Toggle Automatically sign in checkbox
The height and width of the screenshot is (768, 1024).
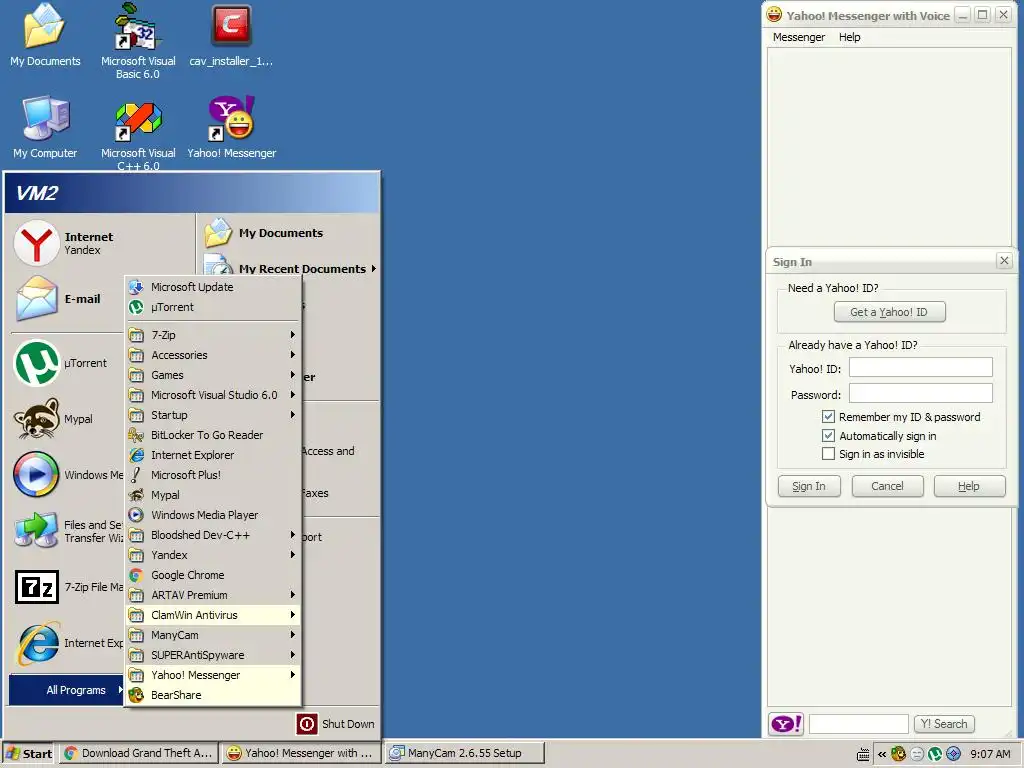pos(828,436)
